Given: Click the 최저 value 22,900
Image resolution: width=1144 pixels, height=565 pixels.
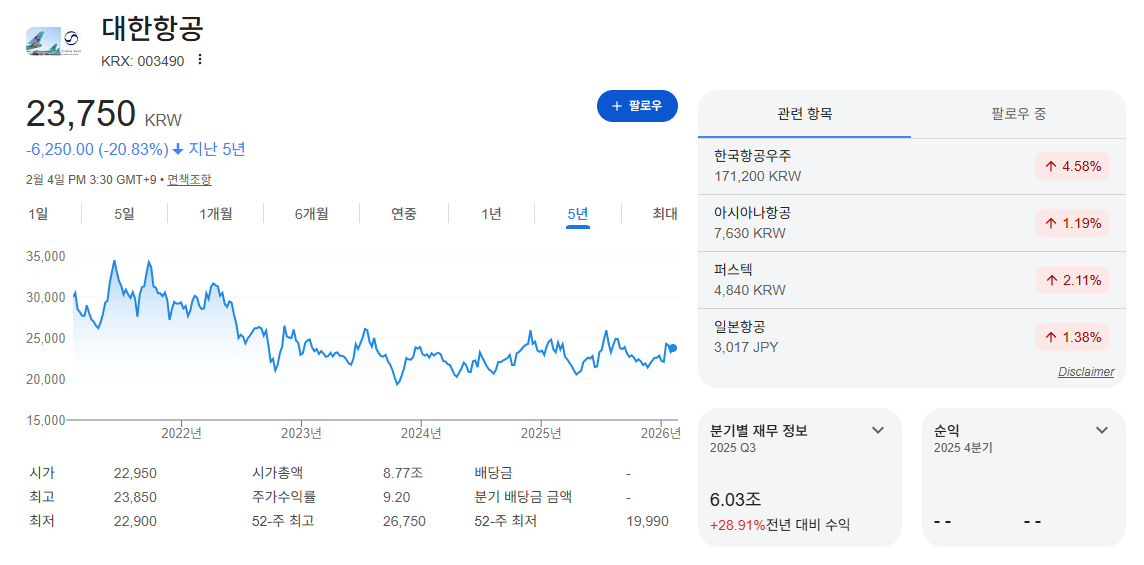Looking at the screenshot, I should point(135,521).
